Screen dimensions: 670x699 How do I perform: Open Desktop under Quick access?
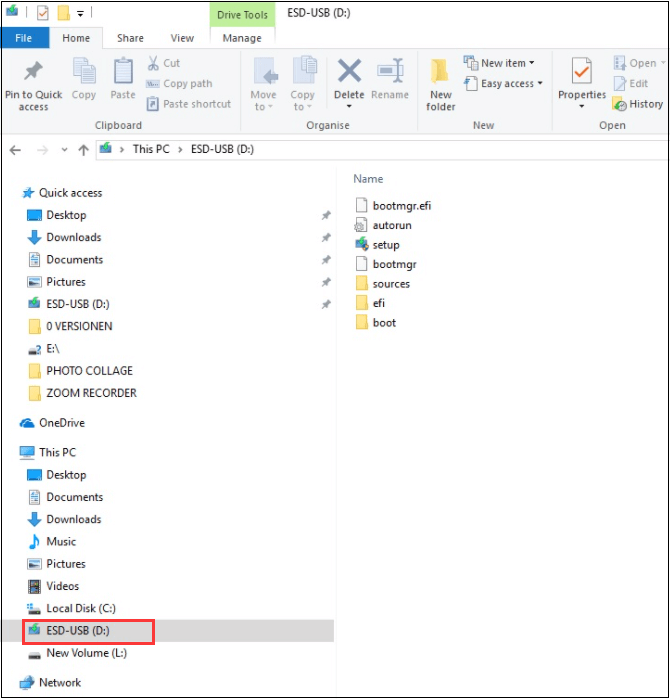coord(57,215)
